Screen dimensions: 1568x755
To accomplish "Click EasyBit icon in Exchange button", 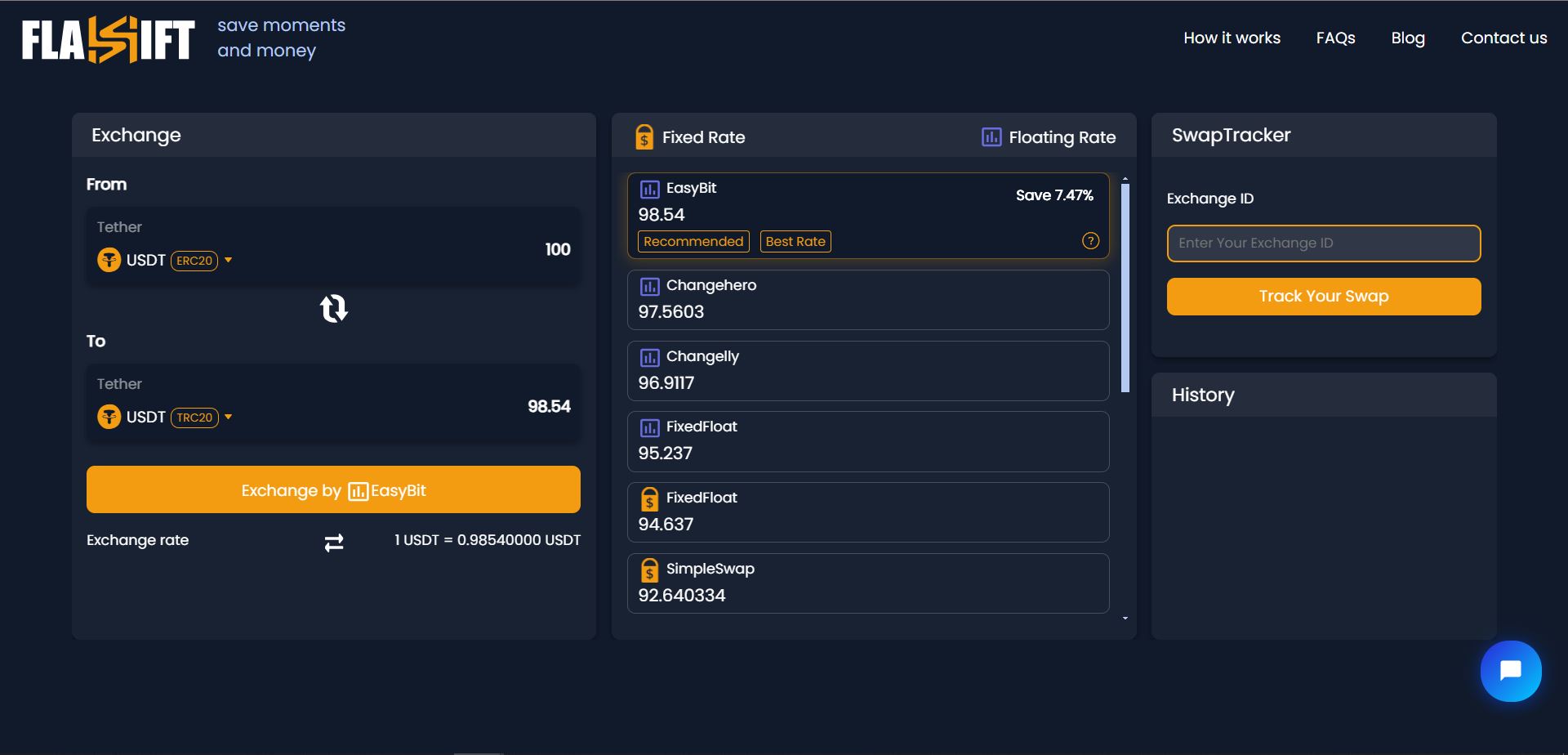I will pos(358,491).
